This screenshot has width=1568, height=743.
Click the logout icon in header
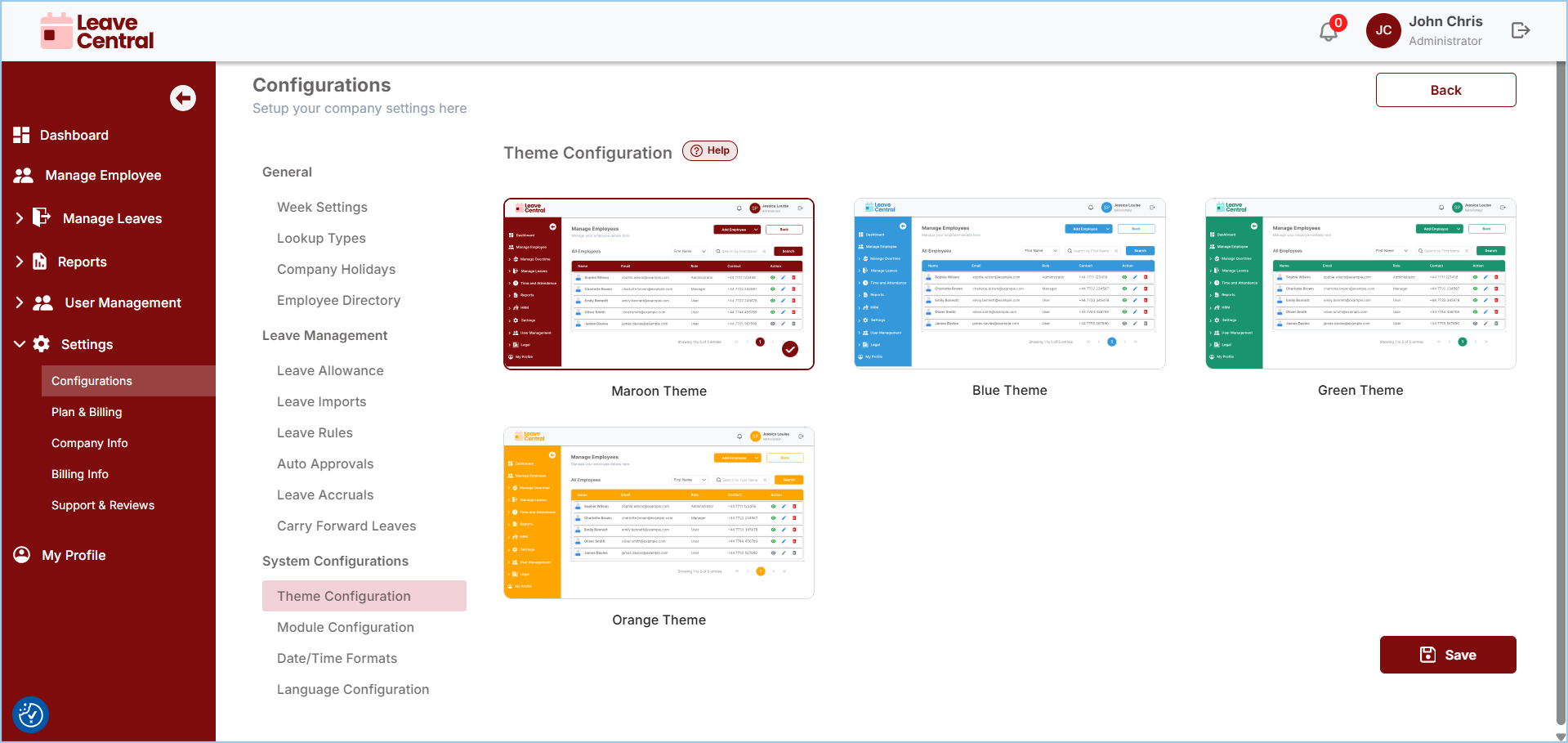pyautogui.click(x=1520, y=30)
